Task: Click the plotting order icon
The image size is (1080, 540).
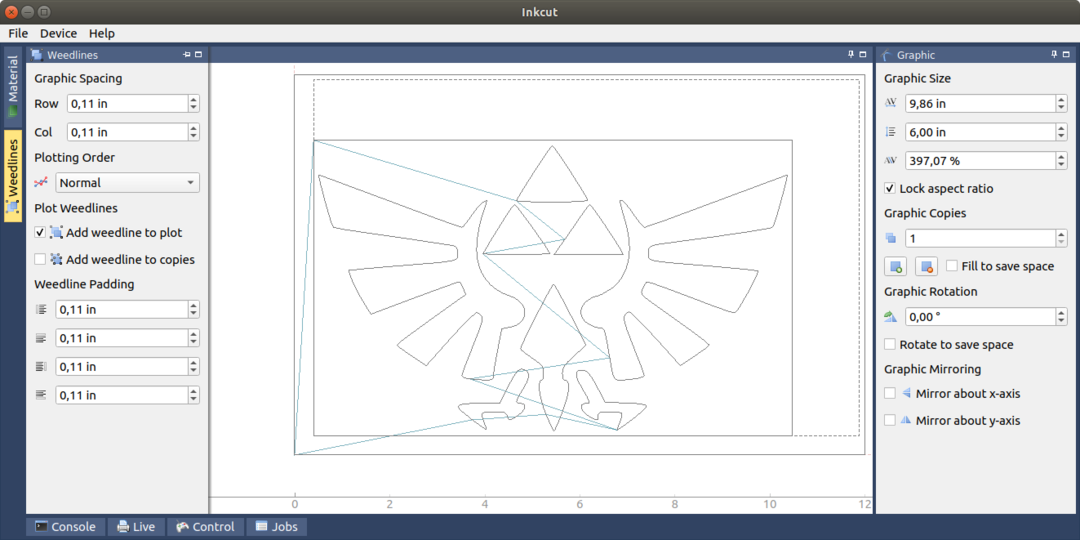Action: 42,183
